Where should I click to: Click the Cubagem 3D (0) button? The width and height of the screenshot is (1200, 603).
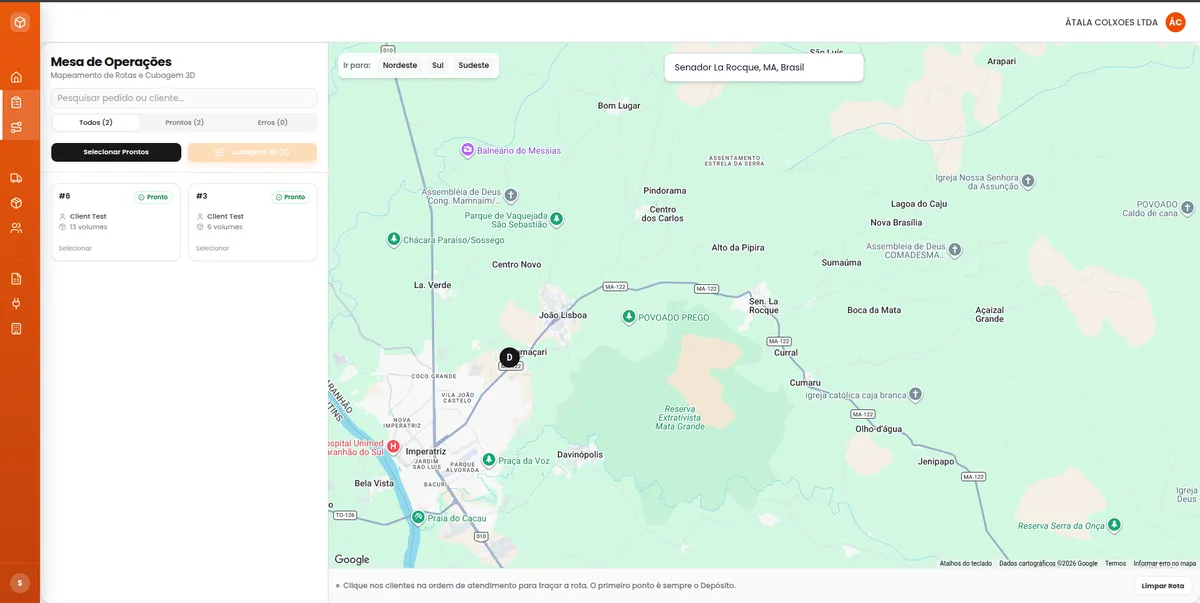coord(252,152)
